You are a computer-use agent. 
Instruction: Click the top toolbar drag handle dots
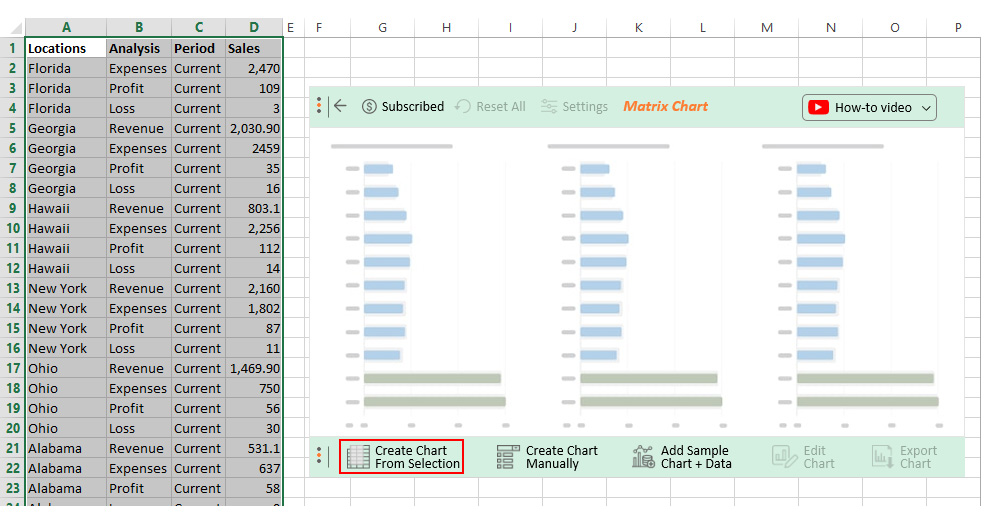coord(319,106)
